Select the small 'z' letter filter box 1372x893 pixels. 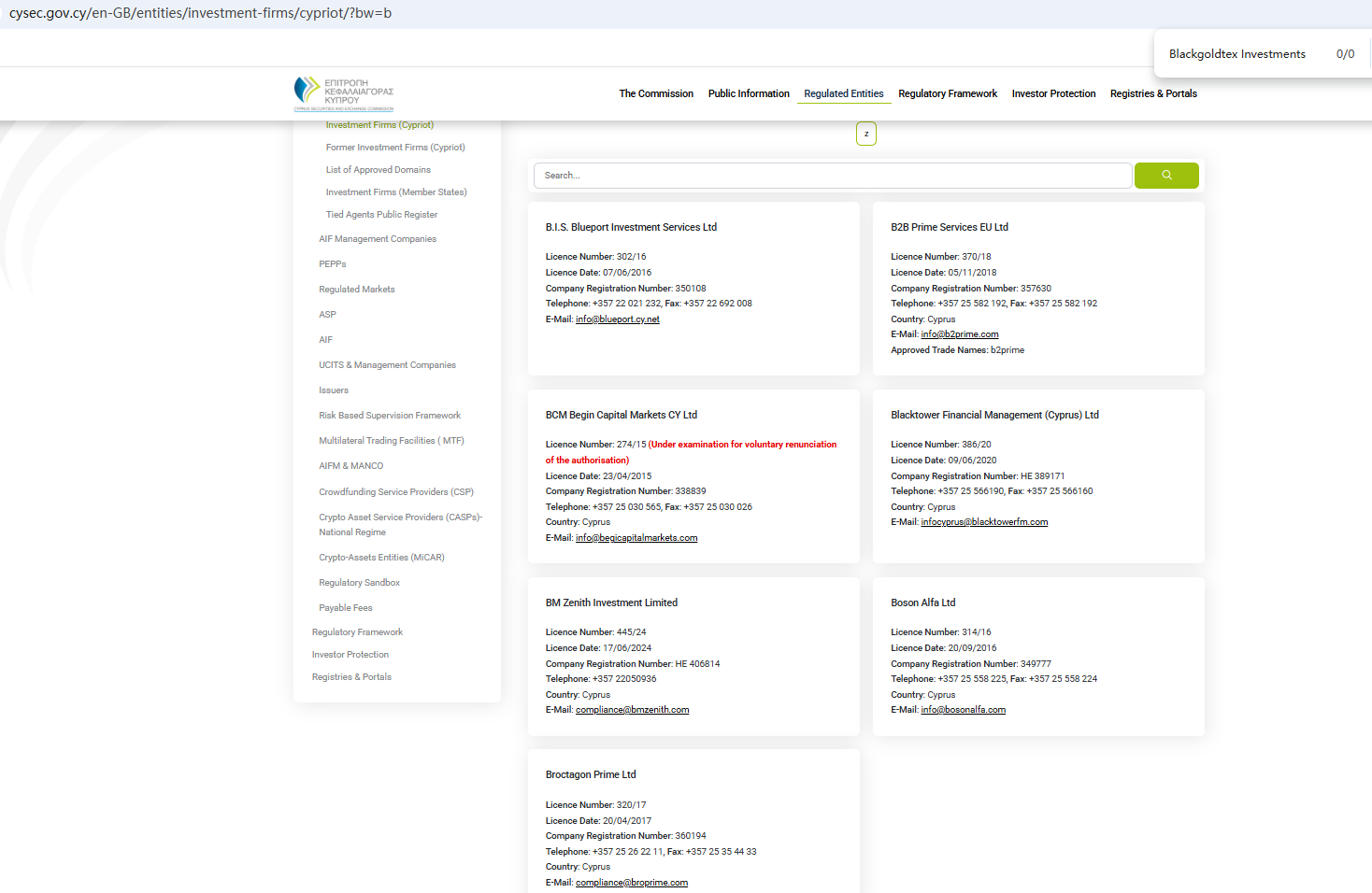click(866, 134)
